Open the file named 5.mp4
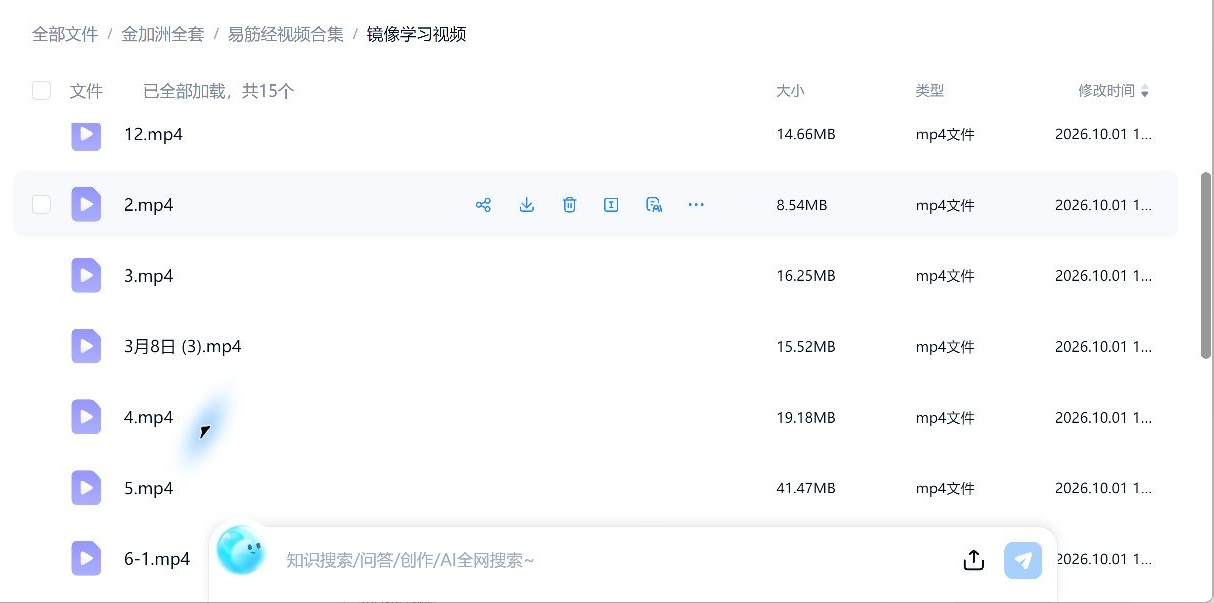The width and height of the screenshot is (1214, 603). 149,488
